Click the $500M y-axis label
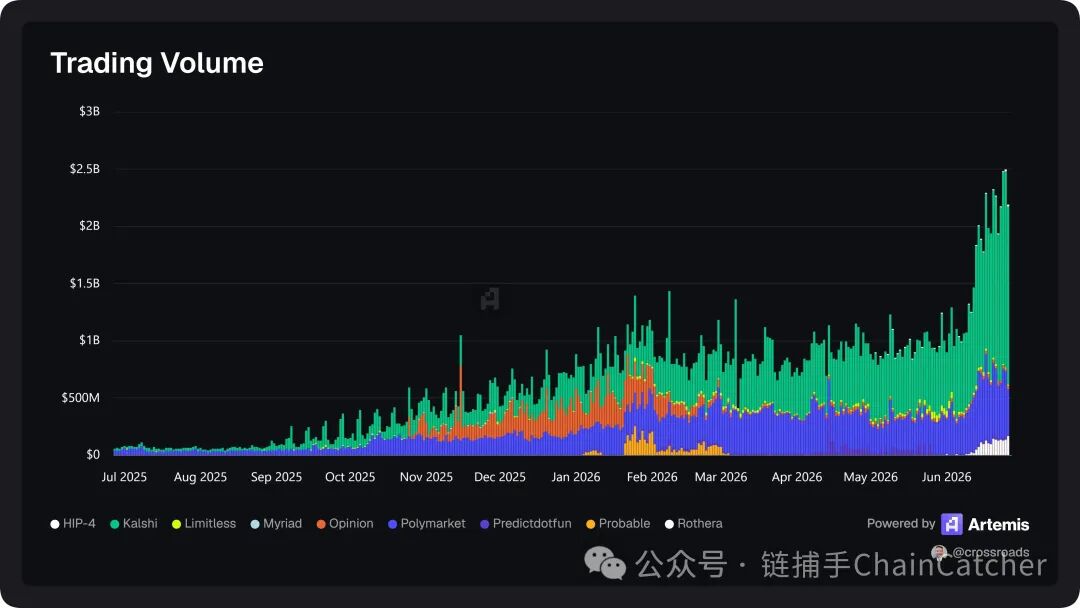This screenshot has height=608, width=1080. click(x=81, y=397)
